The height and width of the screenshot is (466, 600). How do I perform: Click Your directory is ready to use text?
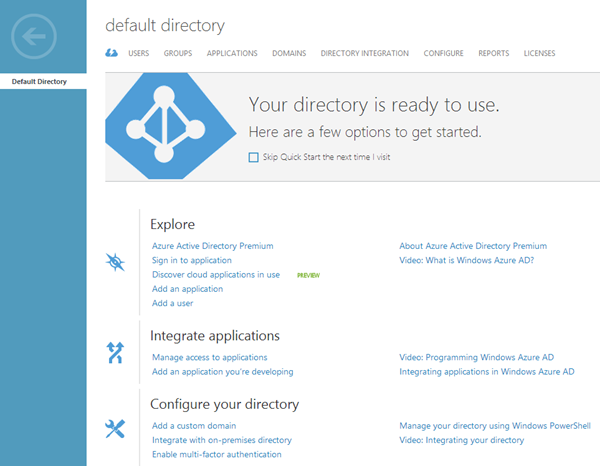(374, 105)
